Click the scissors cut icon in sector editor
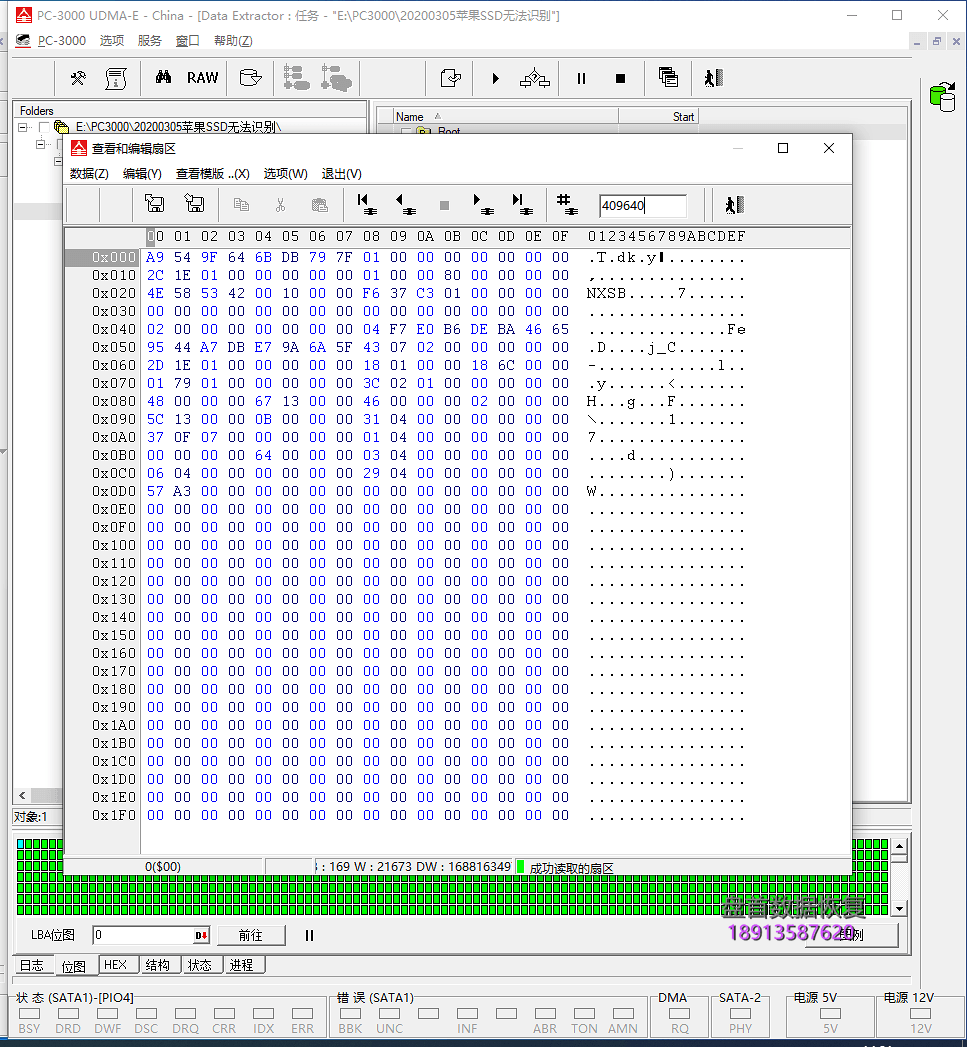Screen dimensions: 967x1047 coord(280,205)
